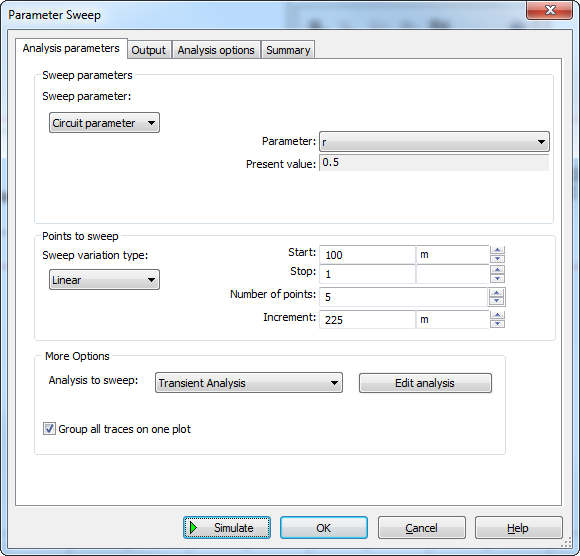Screen dimensions: 580x556
Task: Open the Circuit parameter sweep dropdown
Action: 104,123
